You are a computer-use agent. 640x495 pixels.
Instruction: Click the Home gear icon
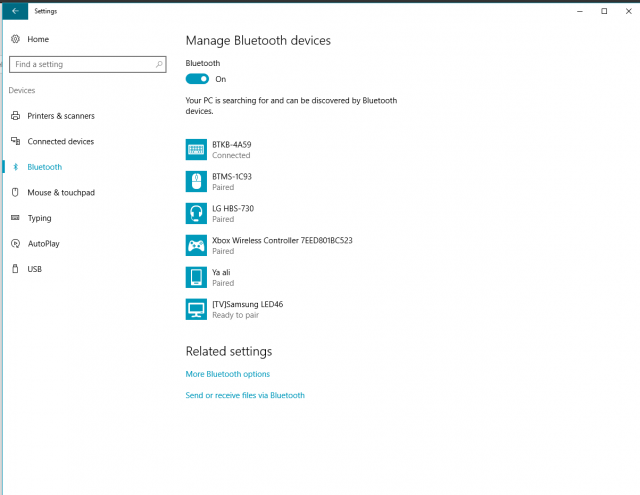pyautogui.click(x=15, y=39)
